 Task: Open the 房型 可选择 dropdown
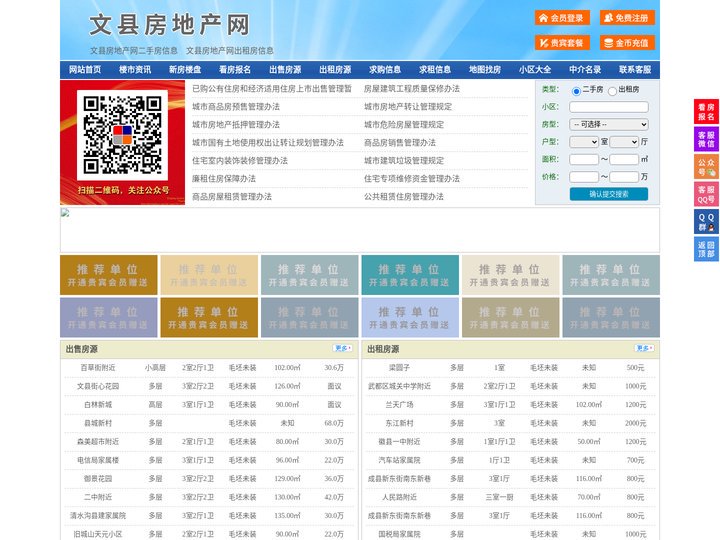click(x=609, y=124)
